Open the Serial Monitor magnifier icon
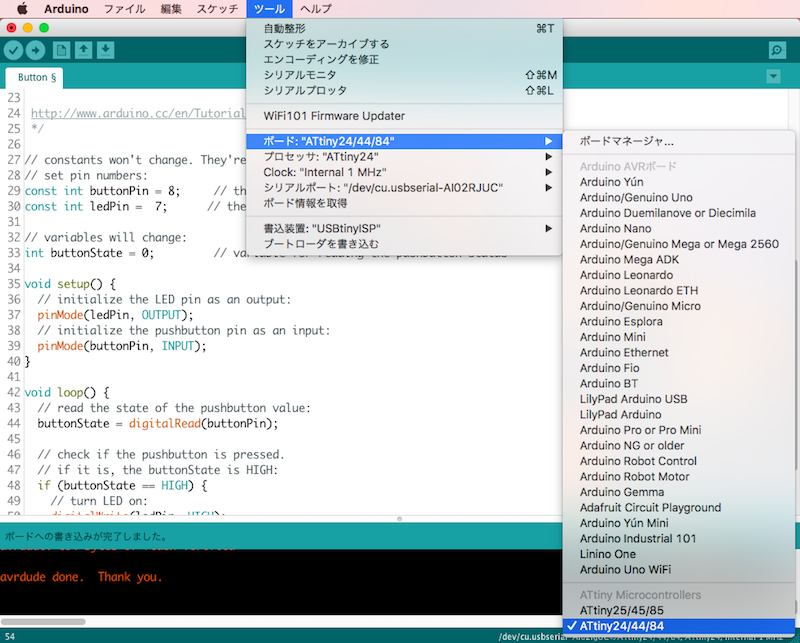The width and height of the screenshot is (800, 643). pos(777,50)
